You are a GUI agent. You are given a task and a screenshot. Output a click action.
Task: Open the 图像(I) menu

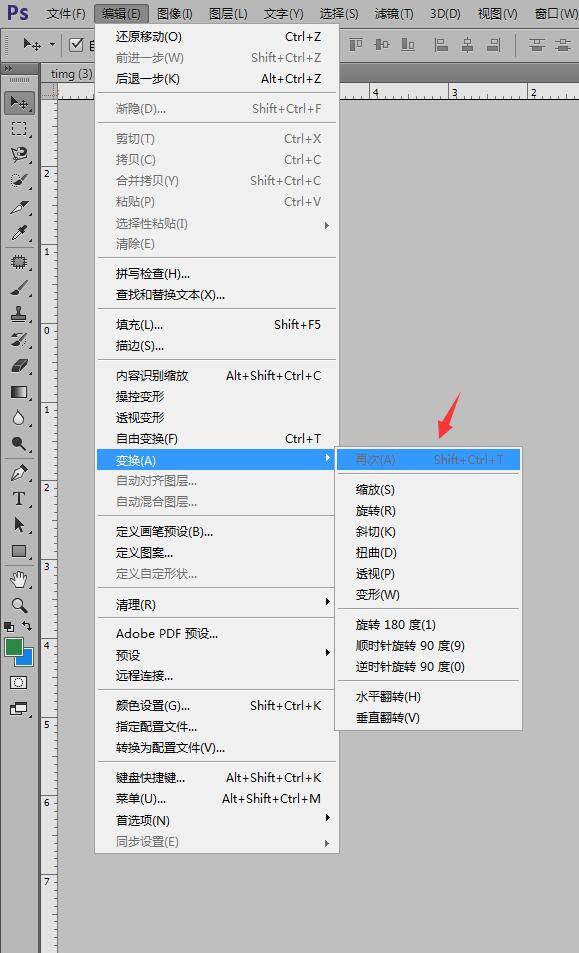point(174,13)
